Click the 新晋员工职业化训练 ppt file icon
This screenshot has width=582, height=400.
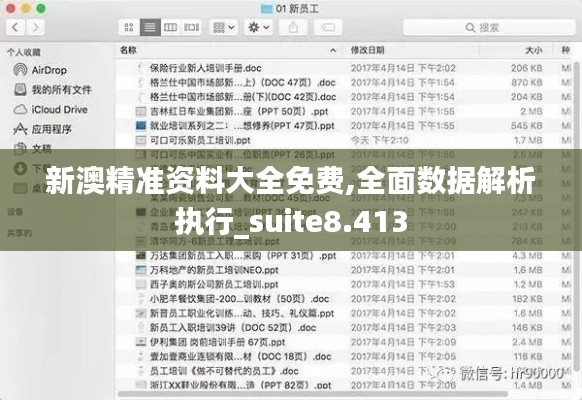pos(141,314)
